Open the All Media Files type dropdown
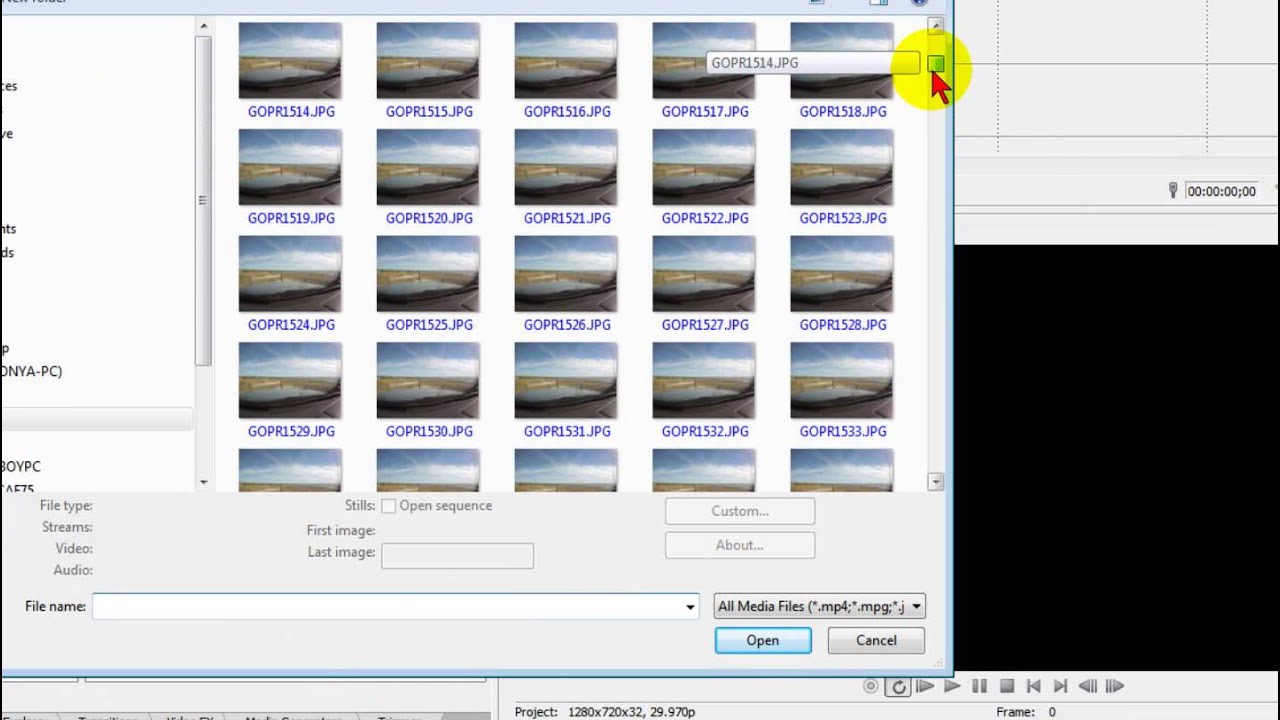Screen dimensions: 1280x720 819,606
